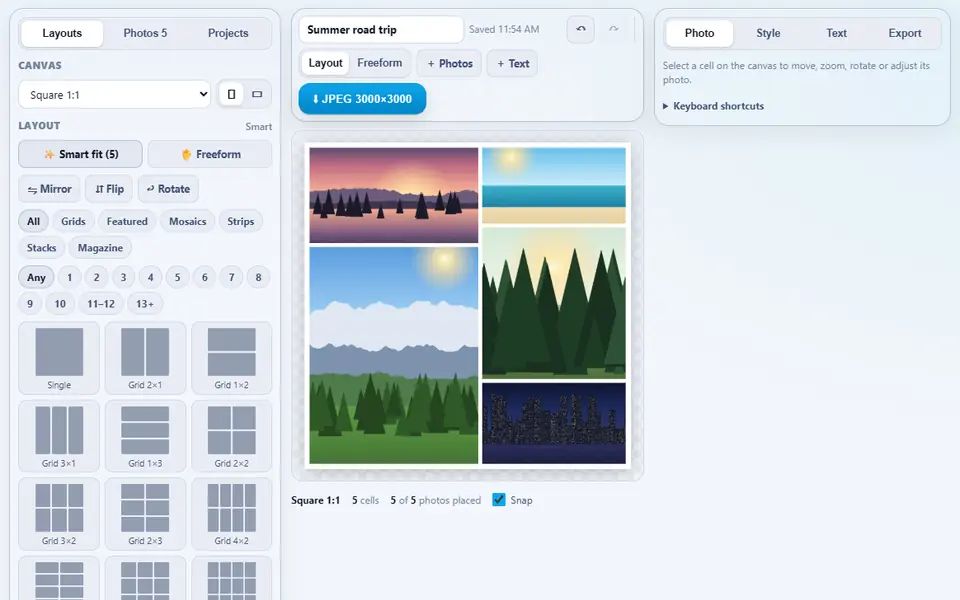Apply Smart fit (5) layout
The image size is (960, 600).
tap(80, 154)
